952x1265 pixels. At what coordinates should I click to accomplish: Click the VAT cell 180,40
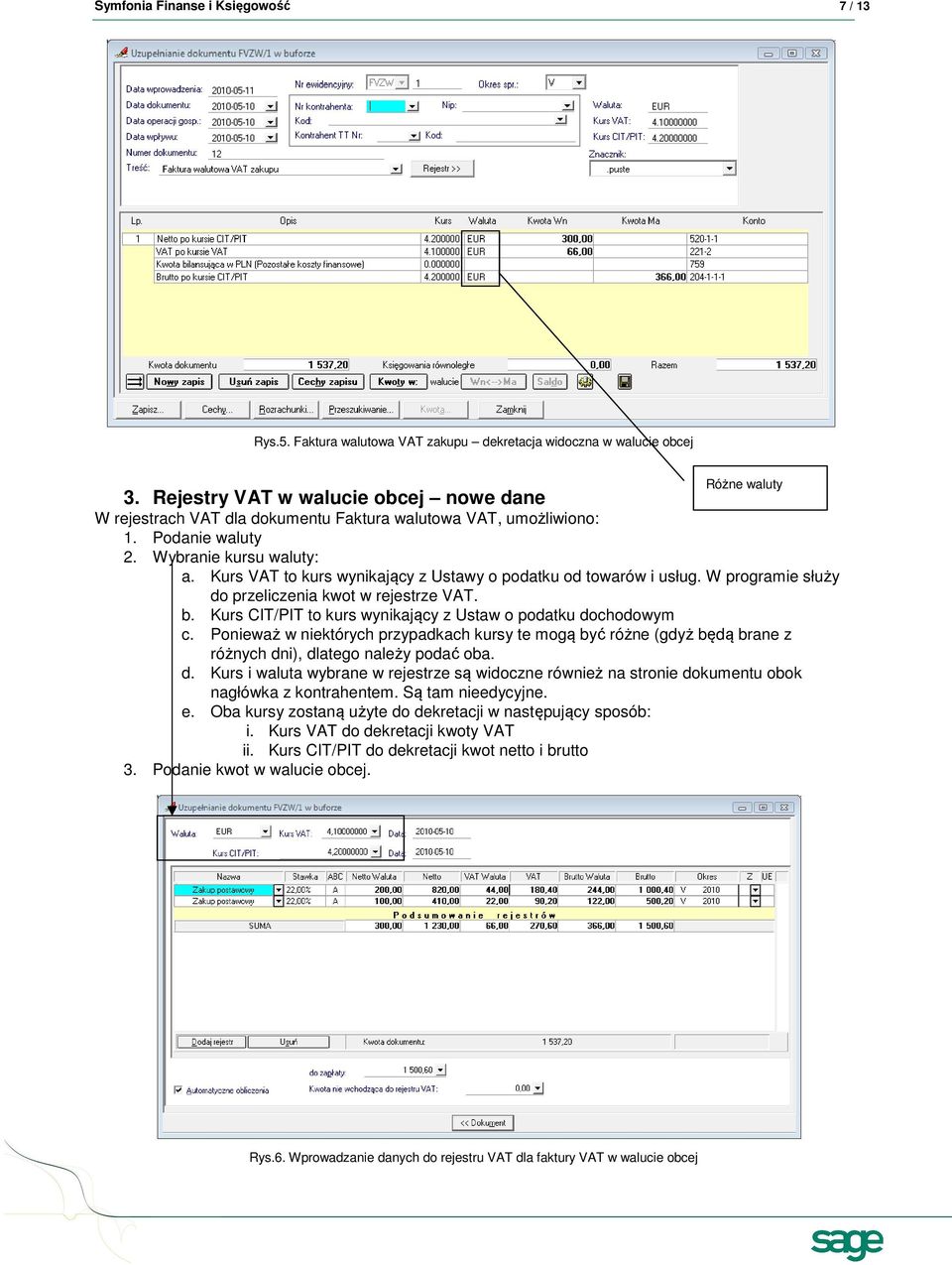[535, 890]
